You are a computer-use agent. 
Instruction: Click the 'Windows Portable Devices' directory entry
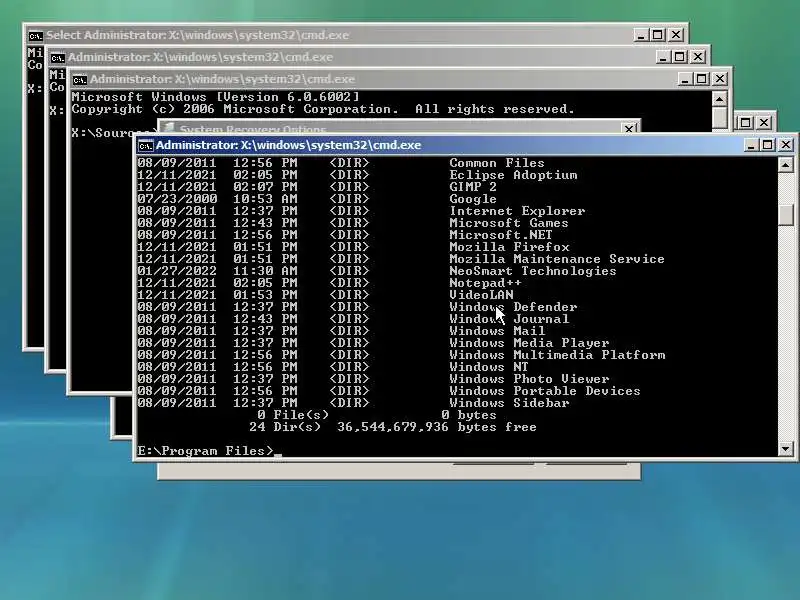[x=545, y=391]
